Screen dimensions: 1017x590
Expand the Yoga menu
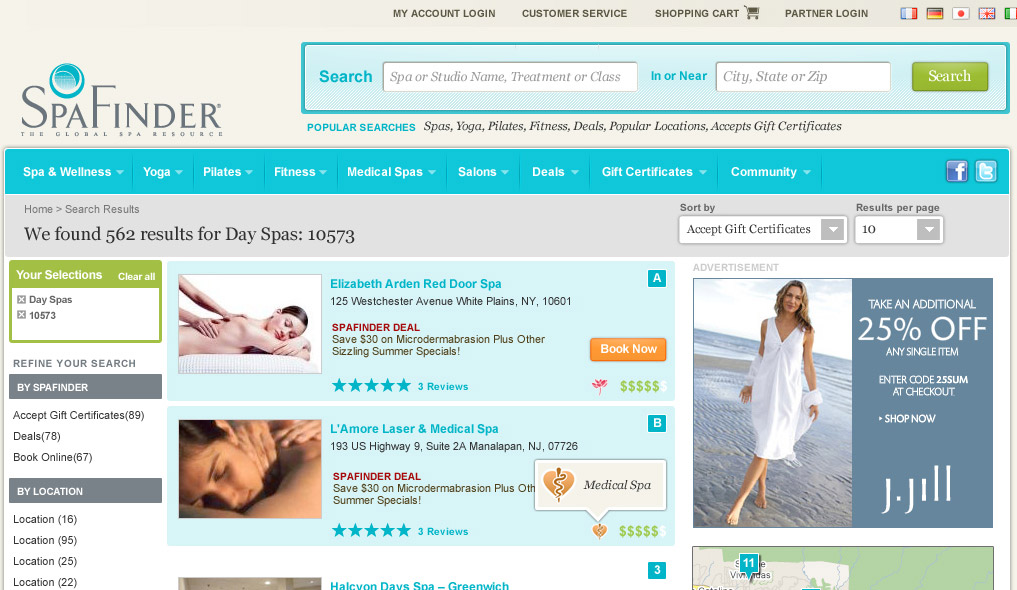pos(163,172)
